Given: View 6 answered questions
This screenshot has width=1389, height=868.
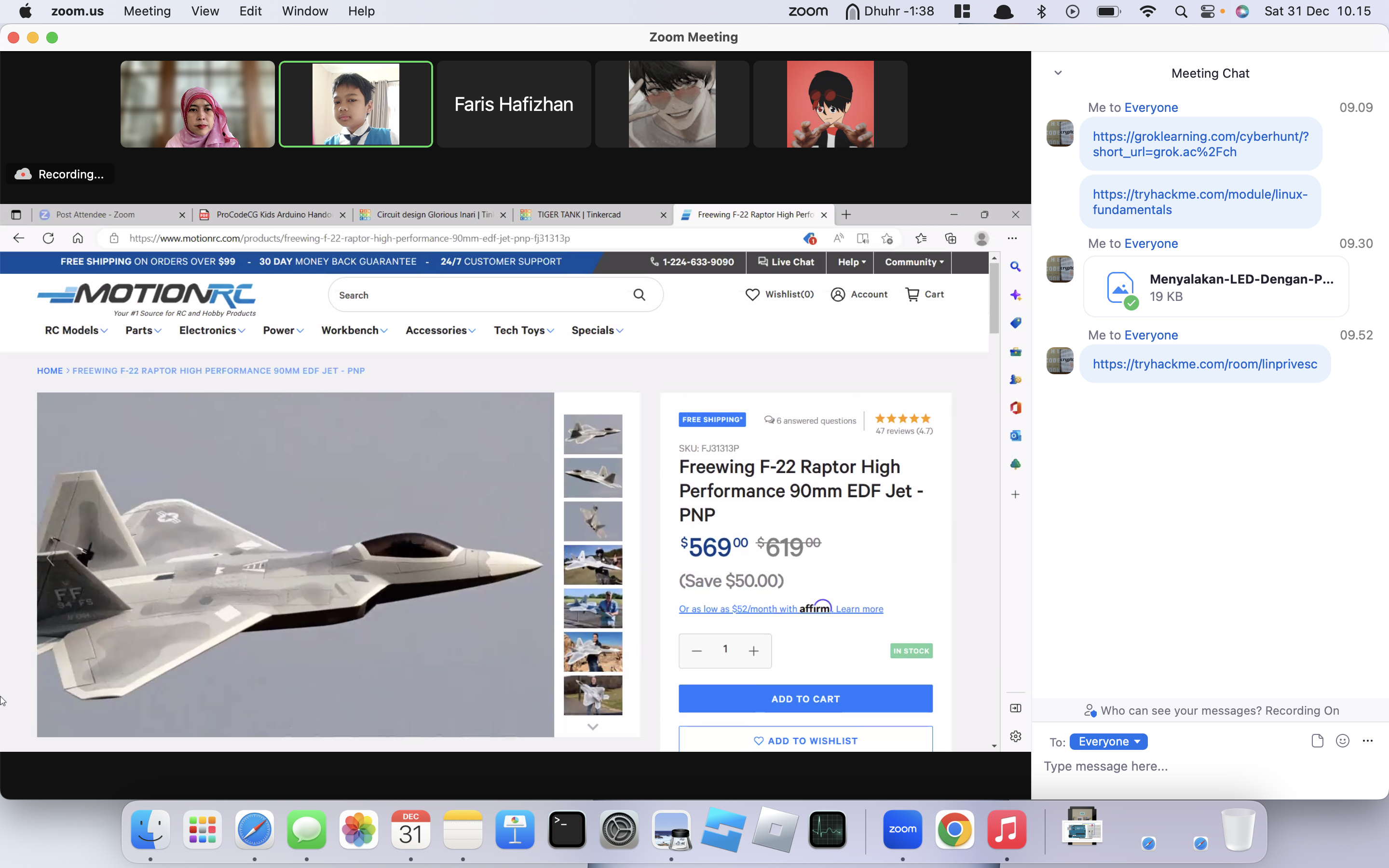Looking at the screenshot, I should [x=810, y=420].
